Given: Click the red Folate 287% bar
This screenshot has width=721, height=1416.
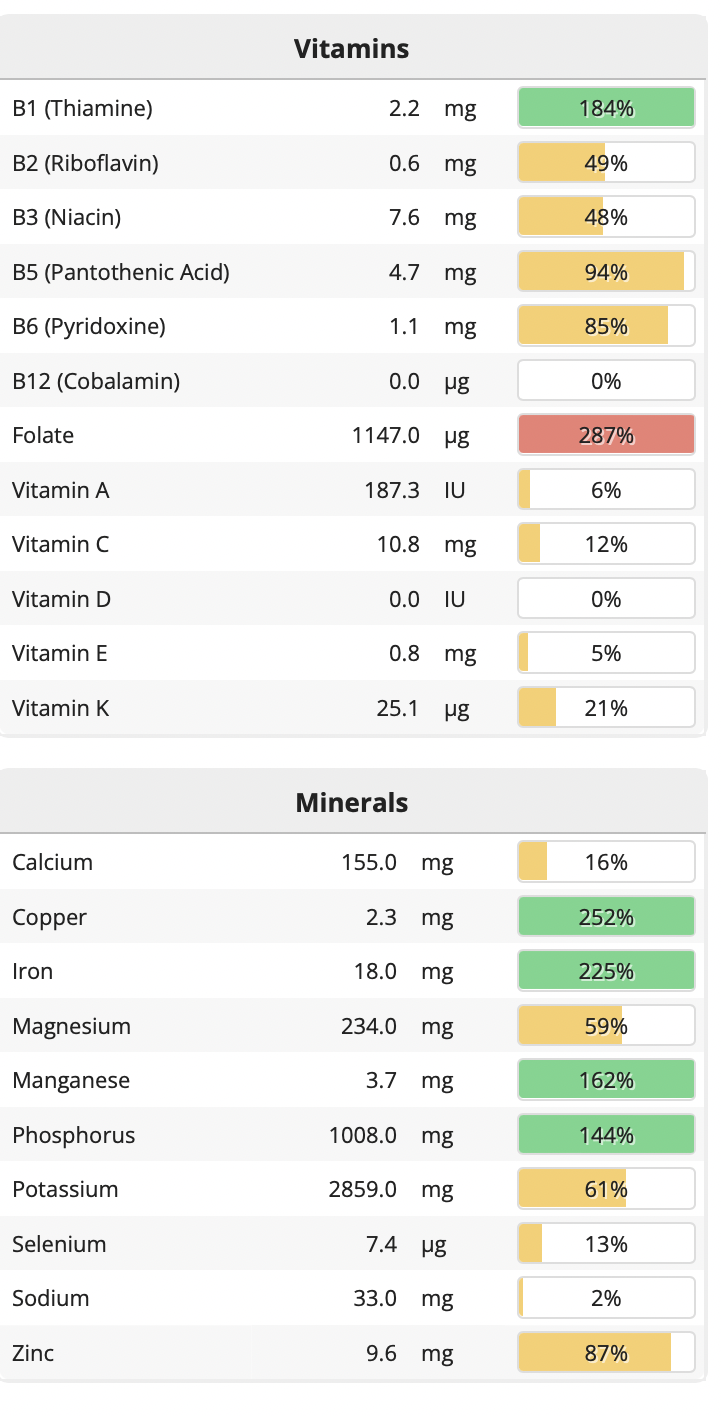Looking at the screenshot, I should pos(606,435).
